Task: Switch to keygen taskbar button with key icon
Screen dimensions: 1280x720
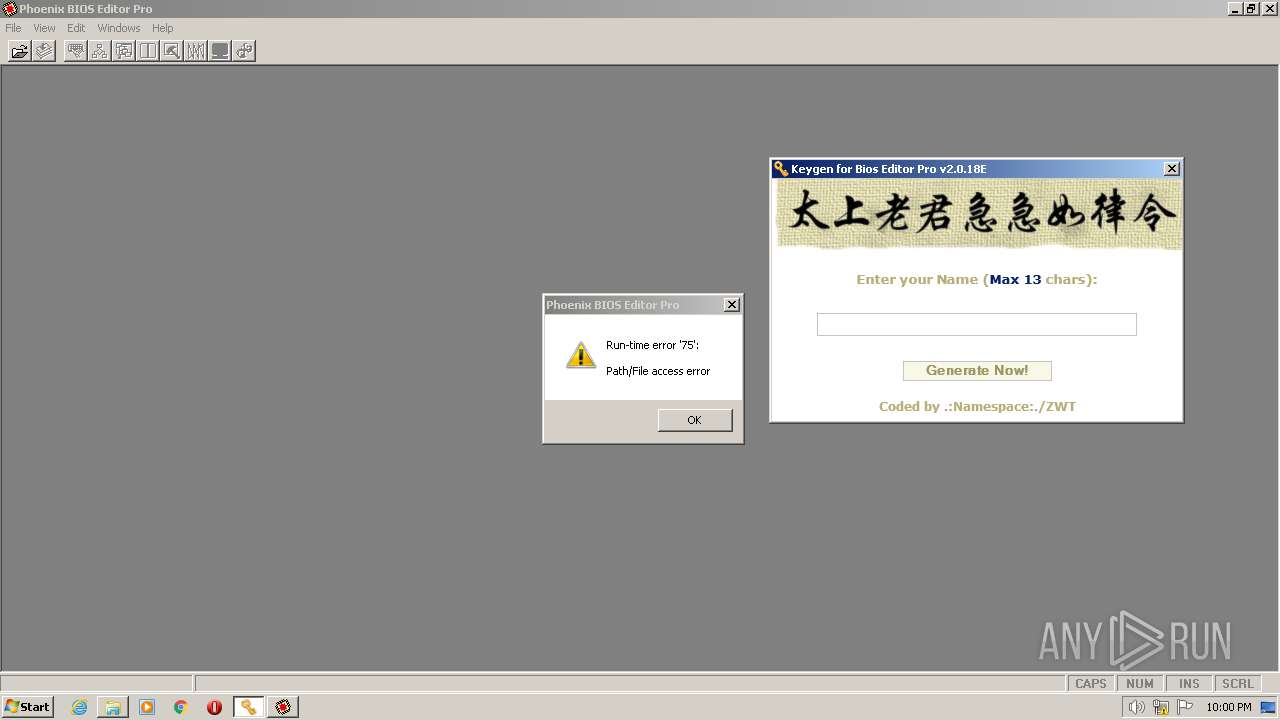Action: coord(248,707)
